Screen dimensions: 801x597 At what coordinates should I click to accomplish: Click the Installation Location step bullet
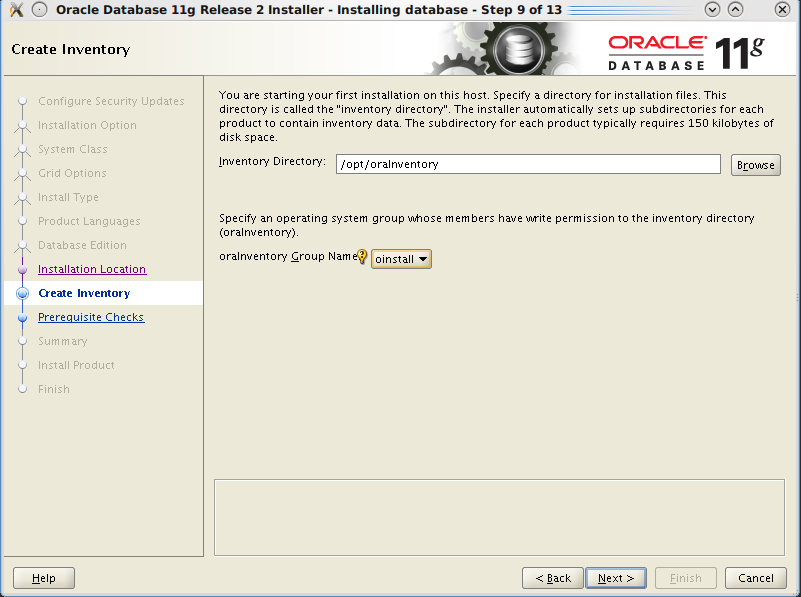point(22,269)
